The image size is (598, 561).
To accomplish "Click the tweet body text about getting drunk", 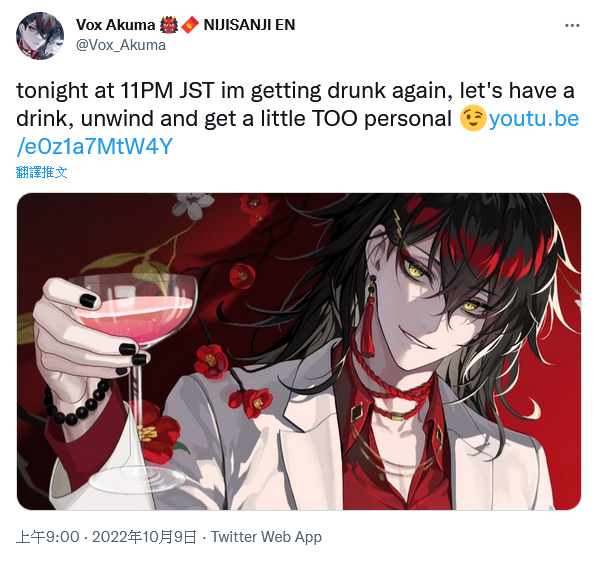I will pos(295,104).
